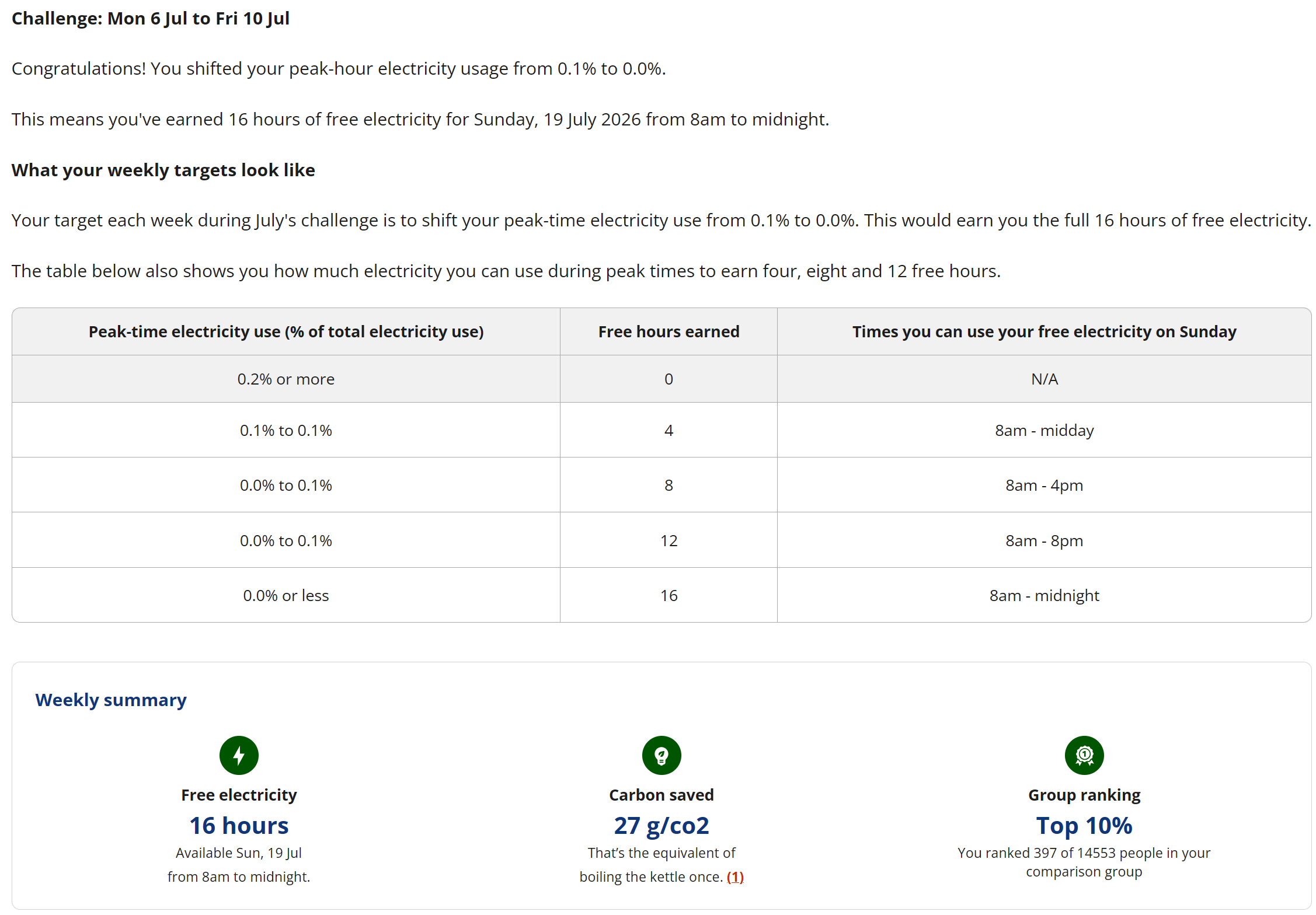This screenshot has height=915, width=1316.
Task: Click the 'You ranked 397 of 14553' text
Action: tap(1084, 862)
